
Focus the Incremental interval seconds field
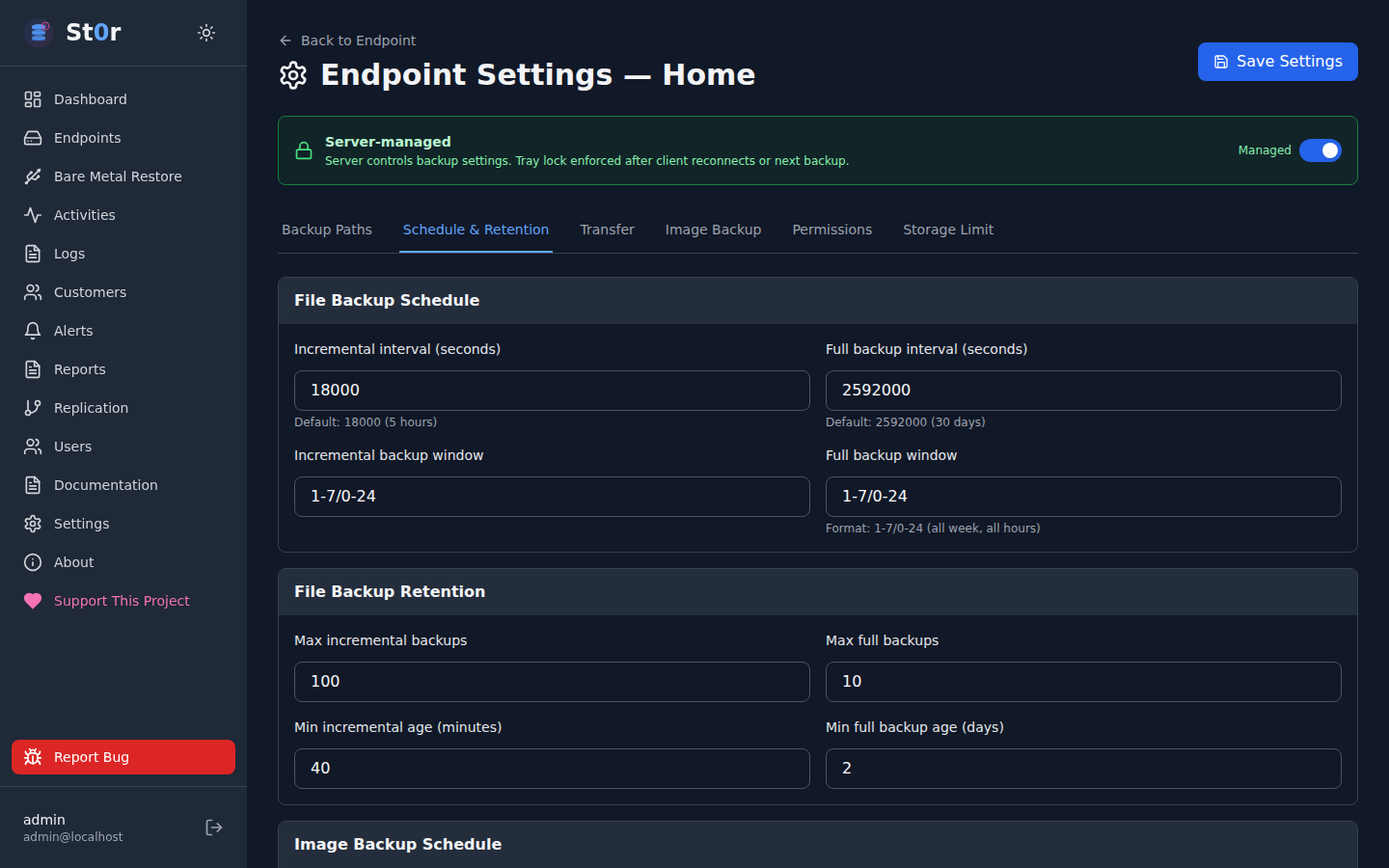[x=552, y=391]
